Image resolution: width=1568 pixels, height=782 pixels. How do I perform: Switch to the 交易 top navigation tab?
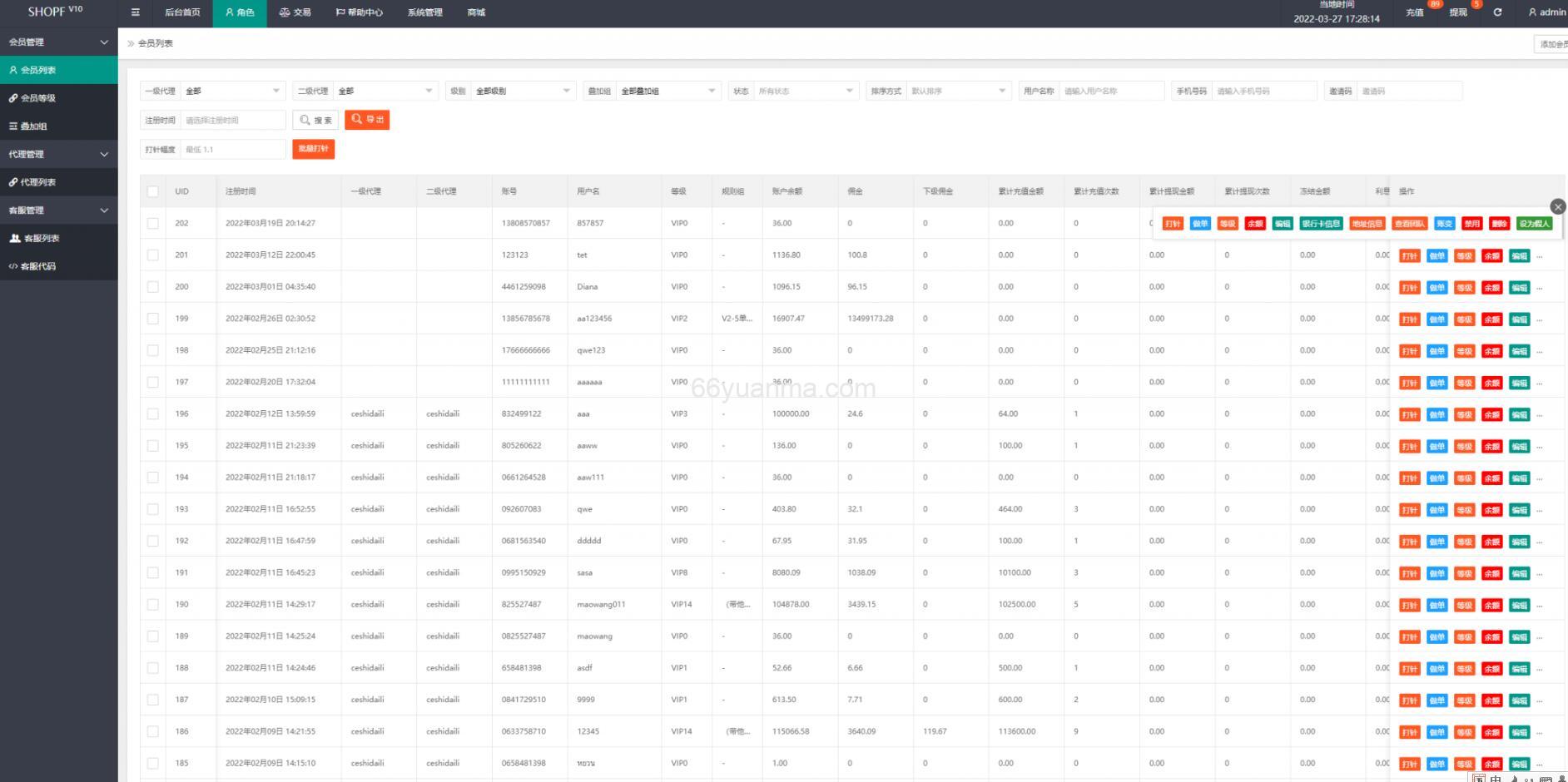coord(295,12)
